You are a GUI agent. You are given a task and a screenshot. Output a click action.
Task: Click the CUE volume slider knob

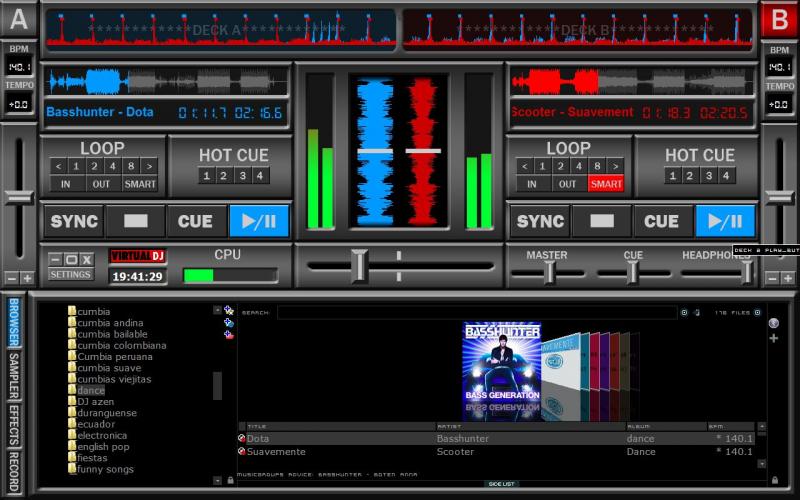(x=632, y=272)
